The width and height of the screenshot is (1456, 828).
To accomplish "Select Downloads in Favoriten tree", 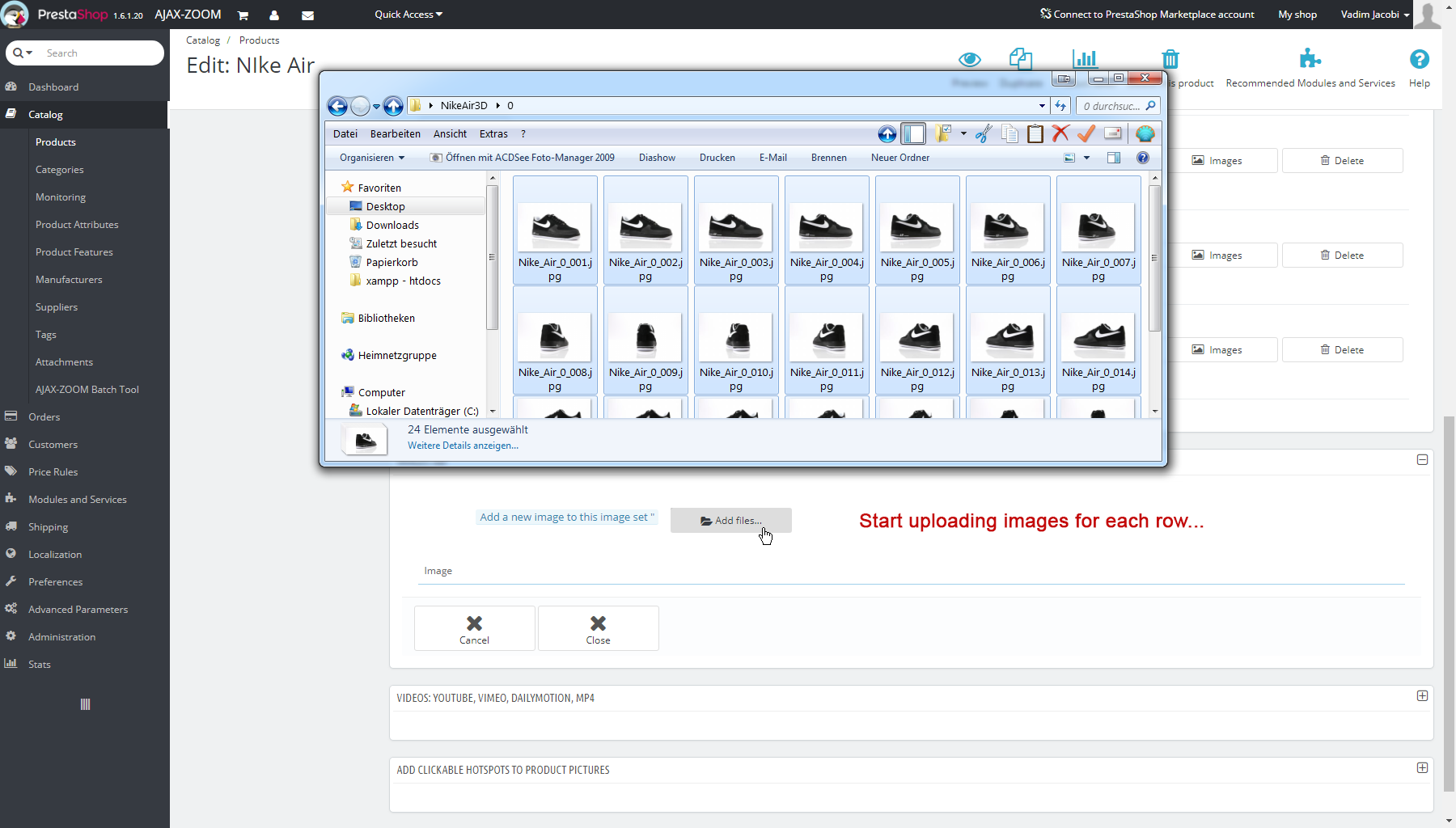I will [392, 226].
